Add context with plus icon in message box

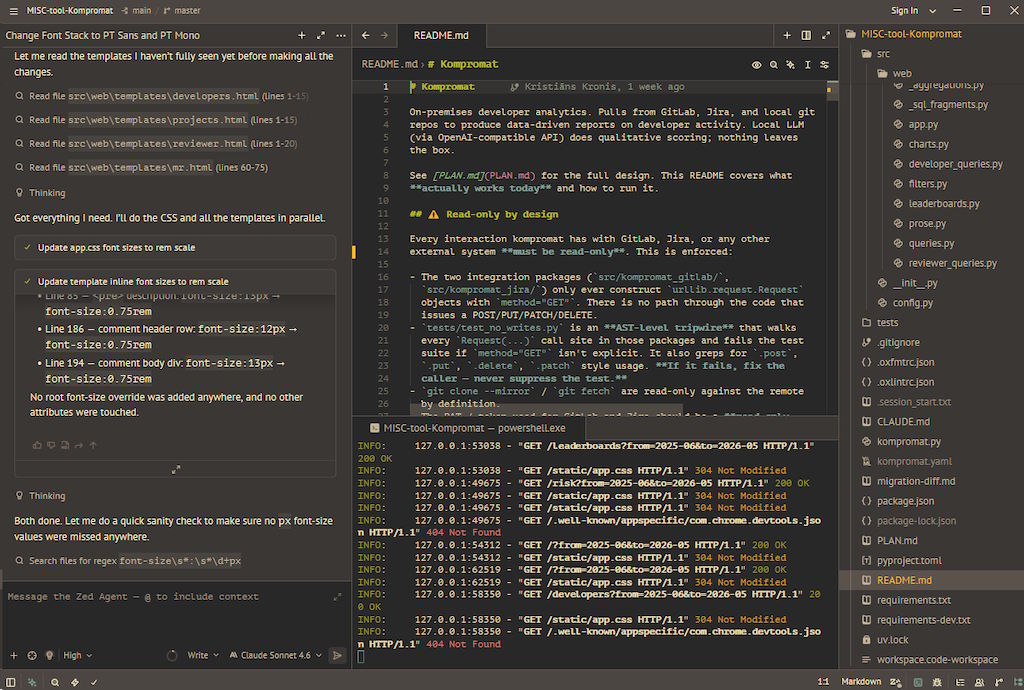click(14, 655)
